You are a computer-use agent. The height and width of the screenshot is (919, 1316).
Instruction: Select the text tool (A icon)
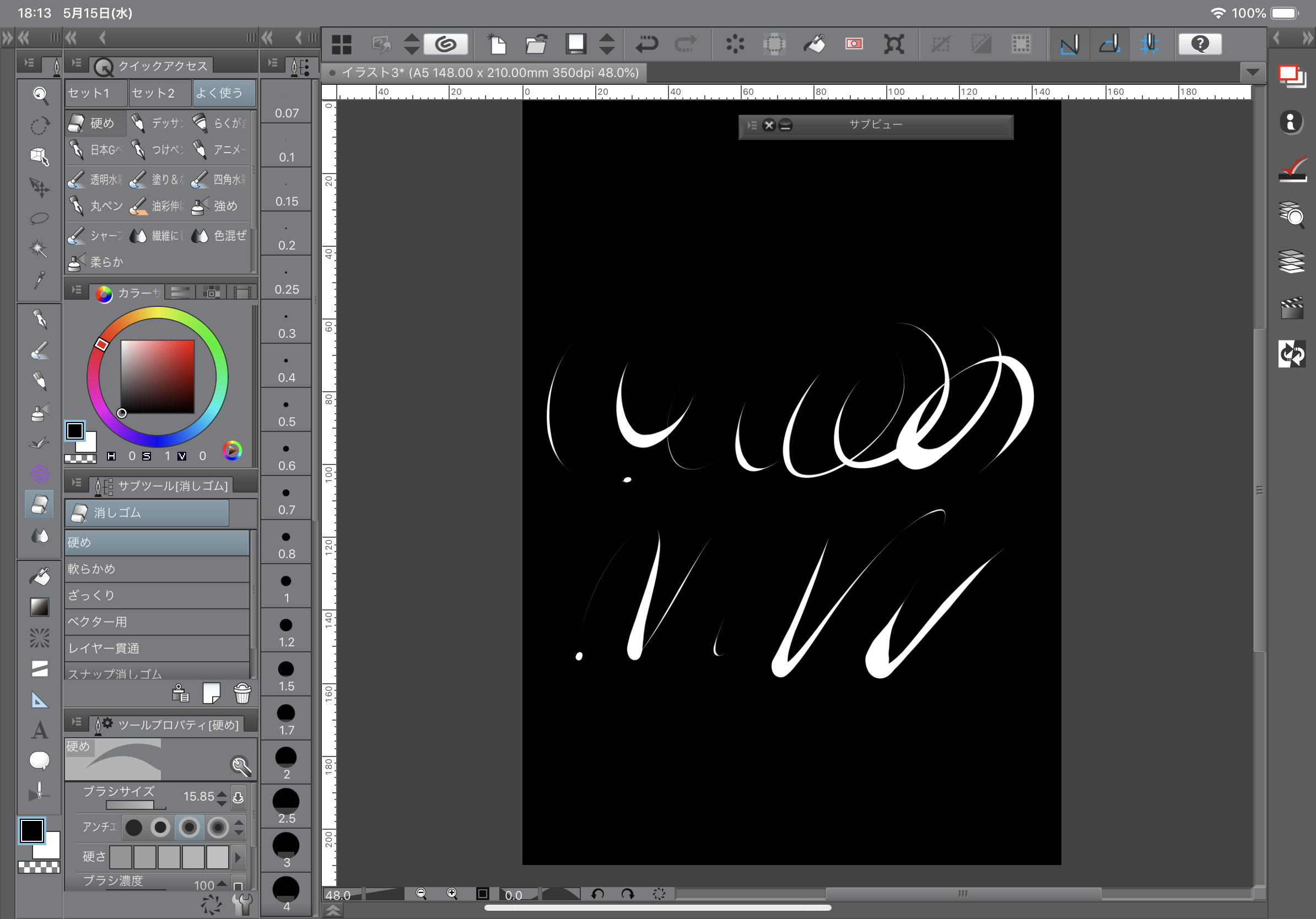pyautogui.click(x=40, y=730)
